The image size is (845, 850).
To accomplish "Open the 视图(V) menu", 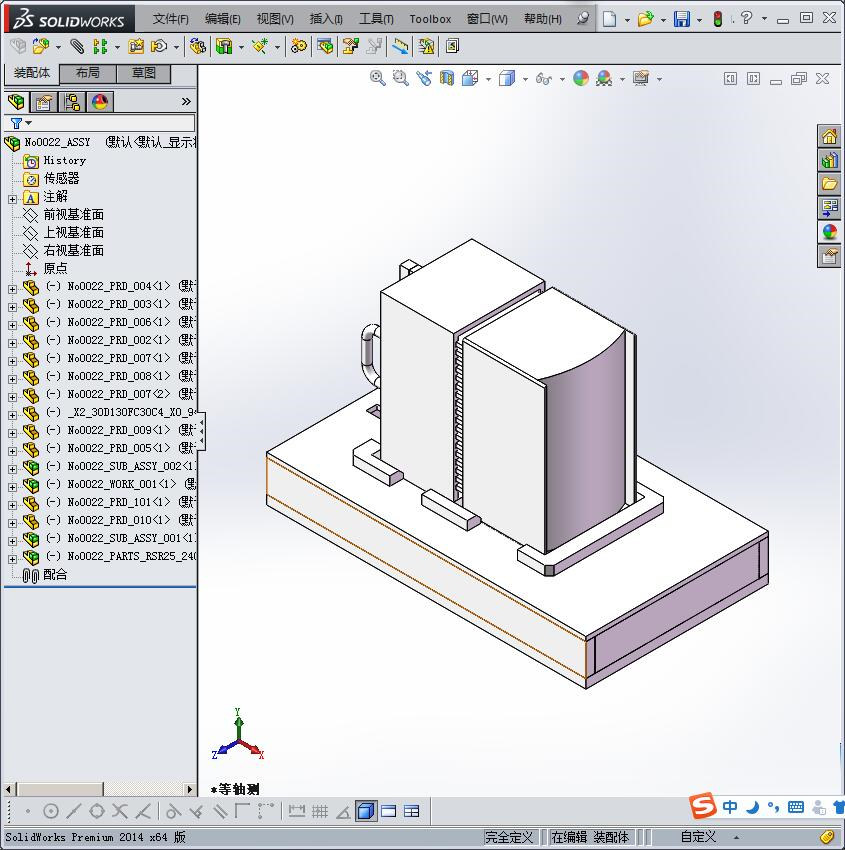I will 275,19.
